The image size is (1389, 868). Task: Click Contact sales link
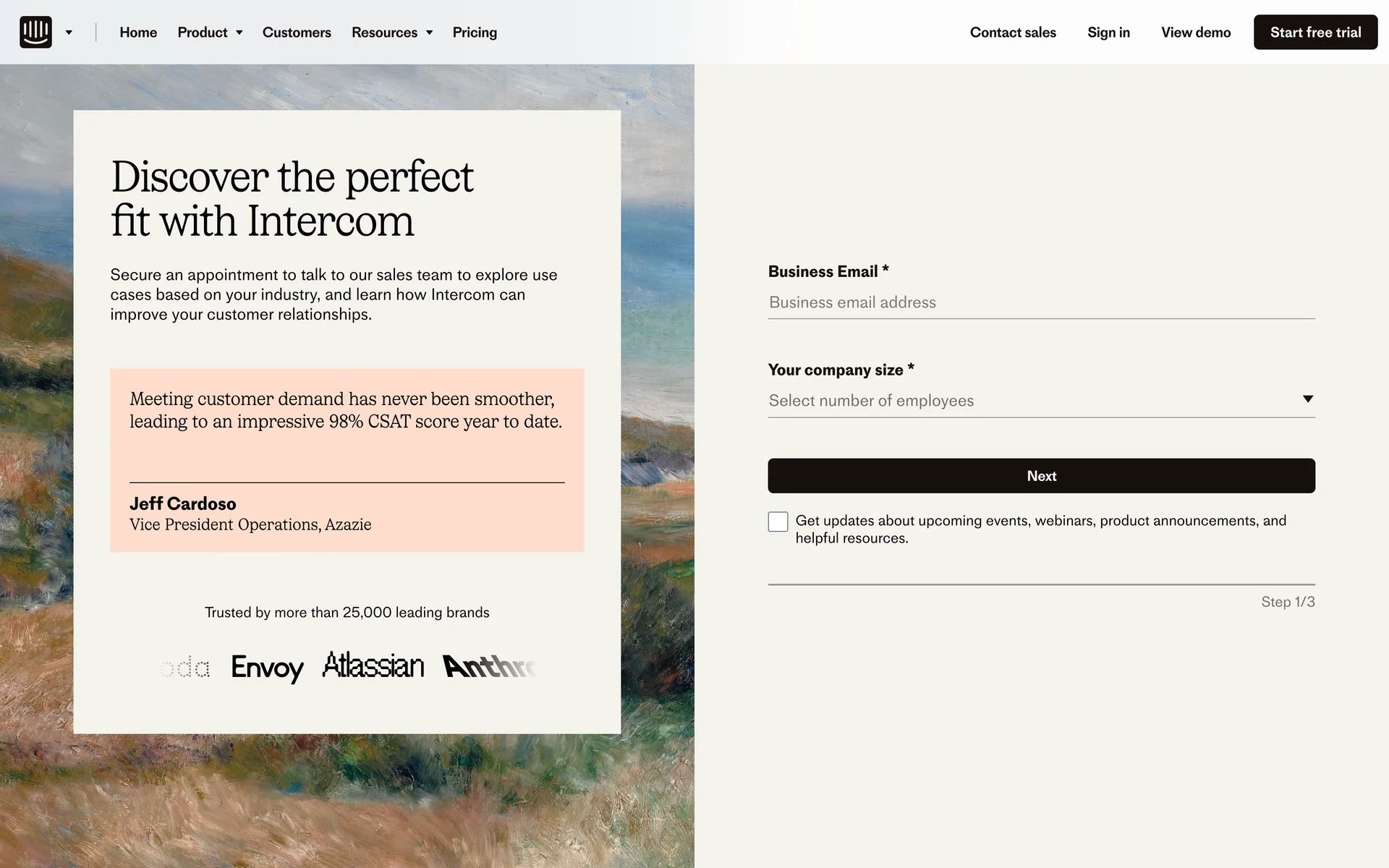click(x=1013, y=33)
